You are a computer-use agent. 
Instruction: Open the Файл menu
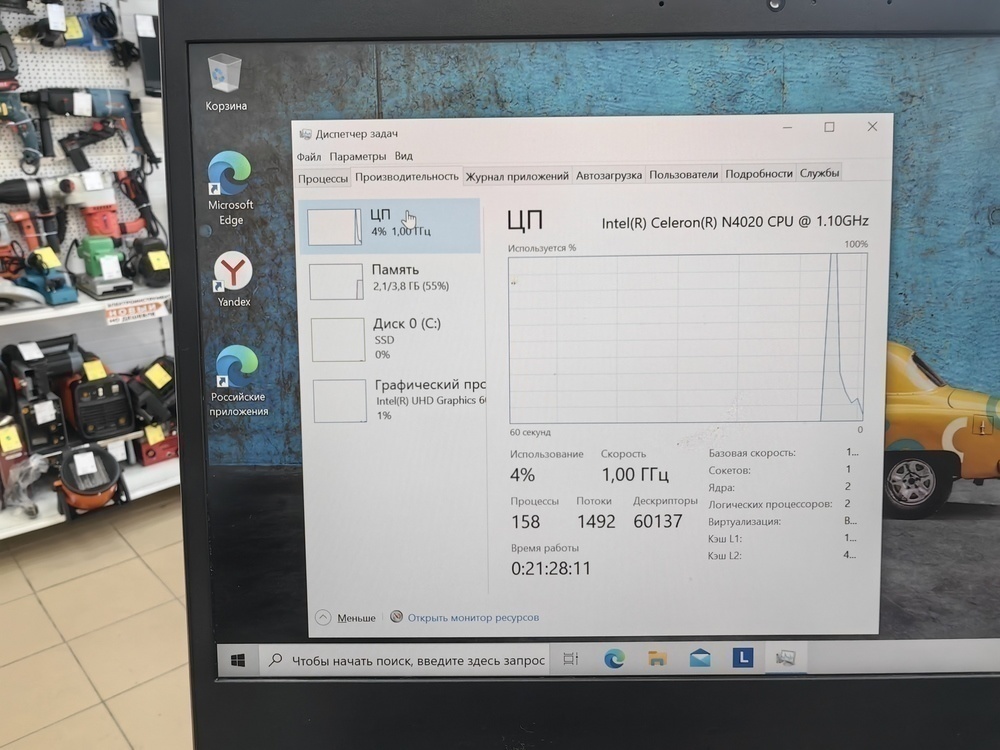(x=309, y=156)
